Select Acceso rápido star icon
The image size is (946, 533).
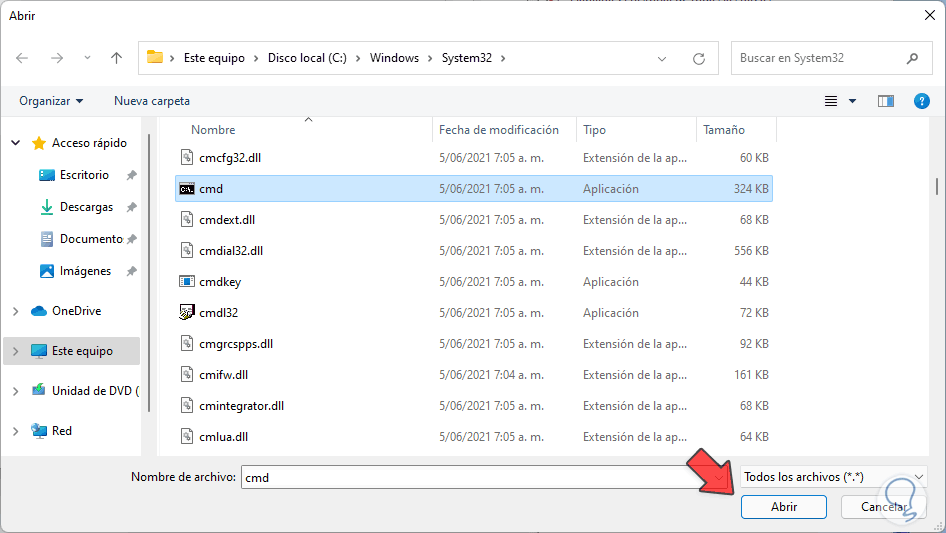click(39, 143)
